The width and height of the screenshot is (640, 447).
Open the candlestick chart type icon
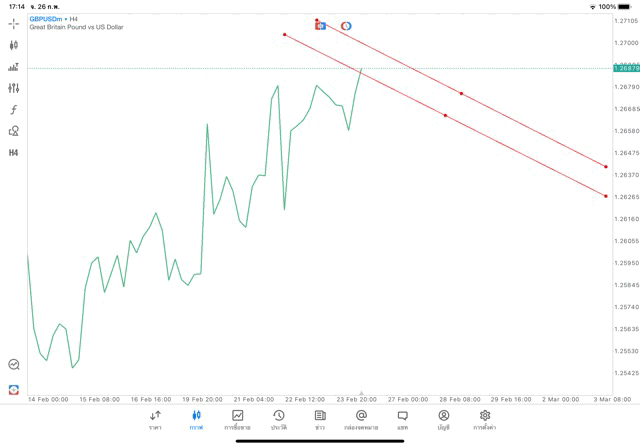[x=14, y=45]
